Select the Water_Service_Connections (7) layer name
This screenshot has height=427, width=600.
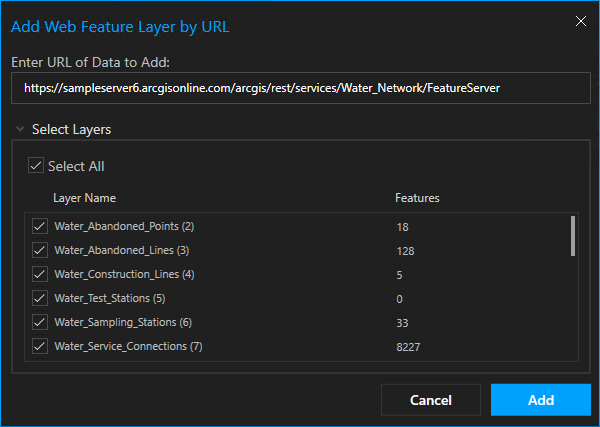(128, 346)
